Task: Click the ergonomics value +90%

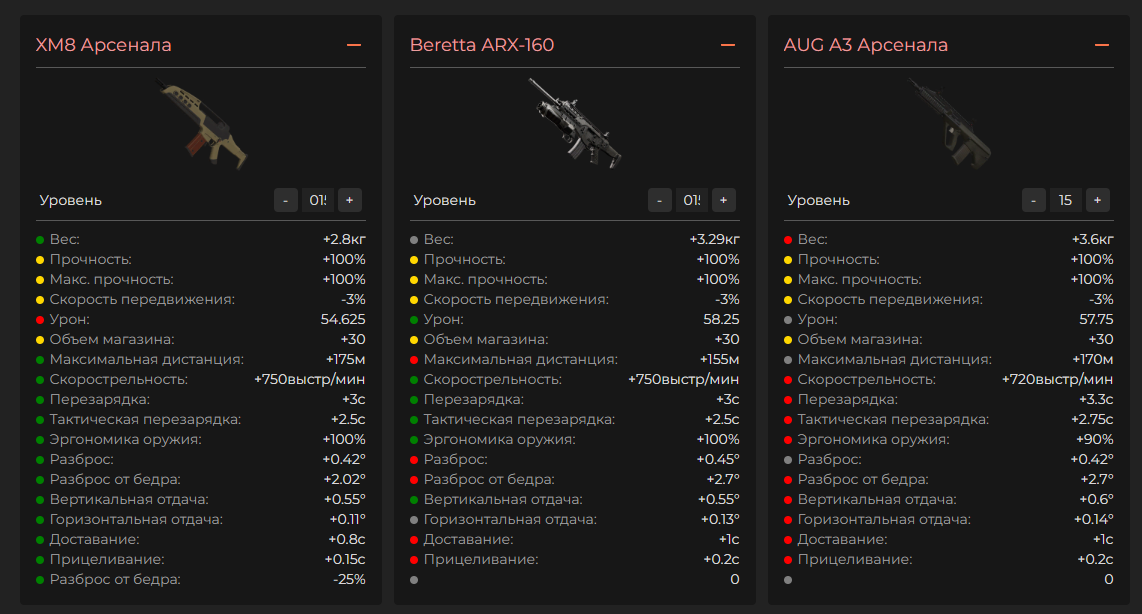Action: 1095,440
